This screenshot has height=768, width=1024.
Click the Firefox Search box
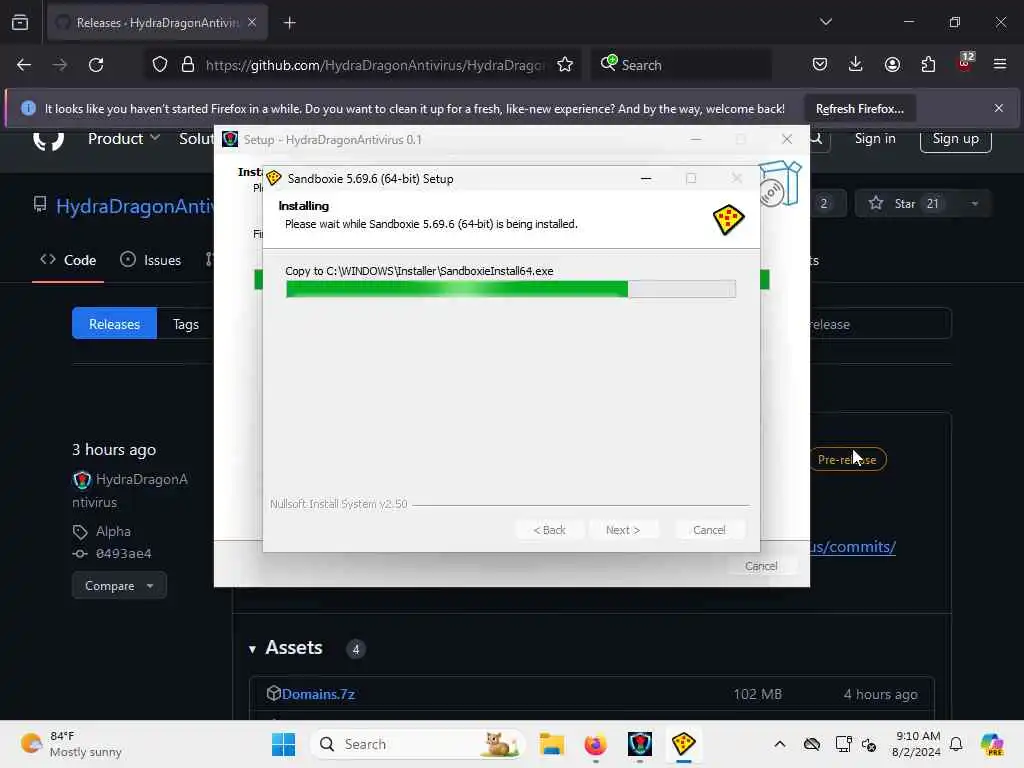tap(682, 65)
